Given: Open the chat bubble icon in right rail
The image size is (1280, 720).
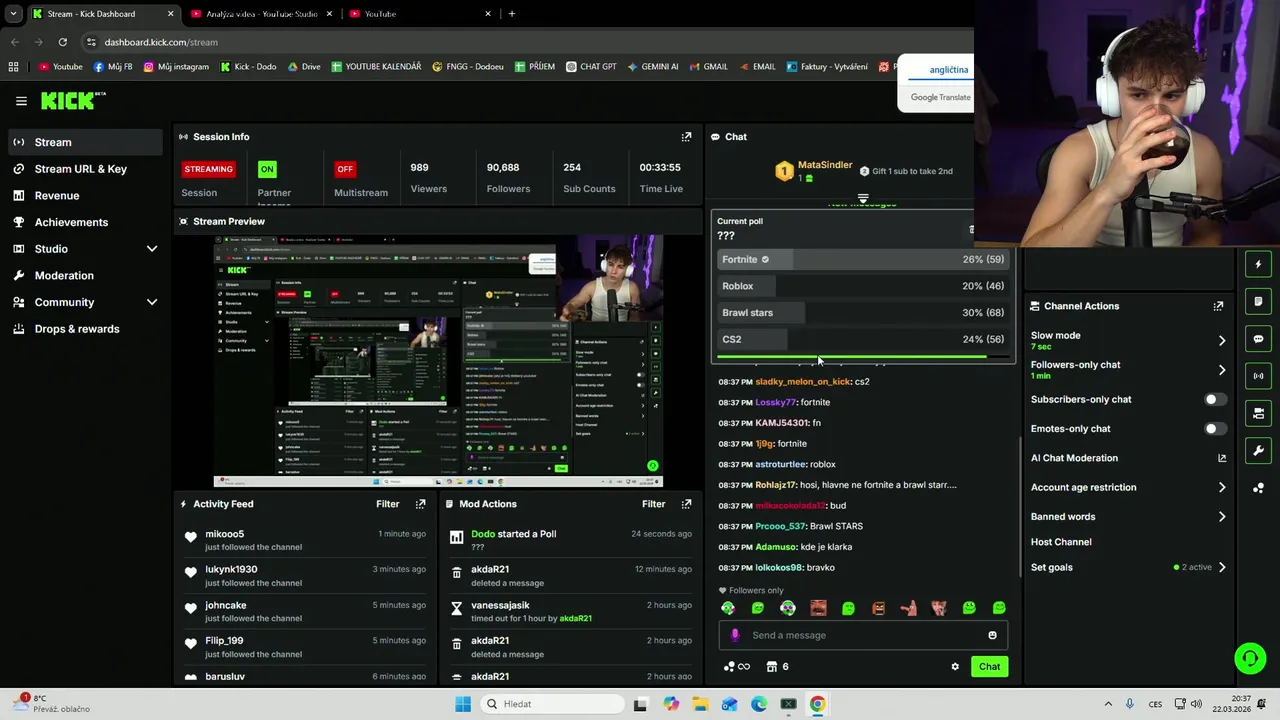Looking at the screenshot, I should 1258,339.
